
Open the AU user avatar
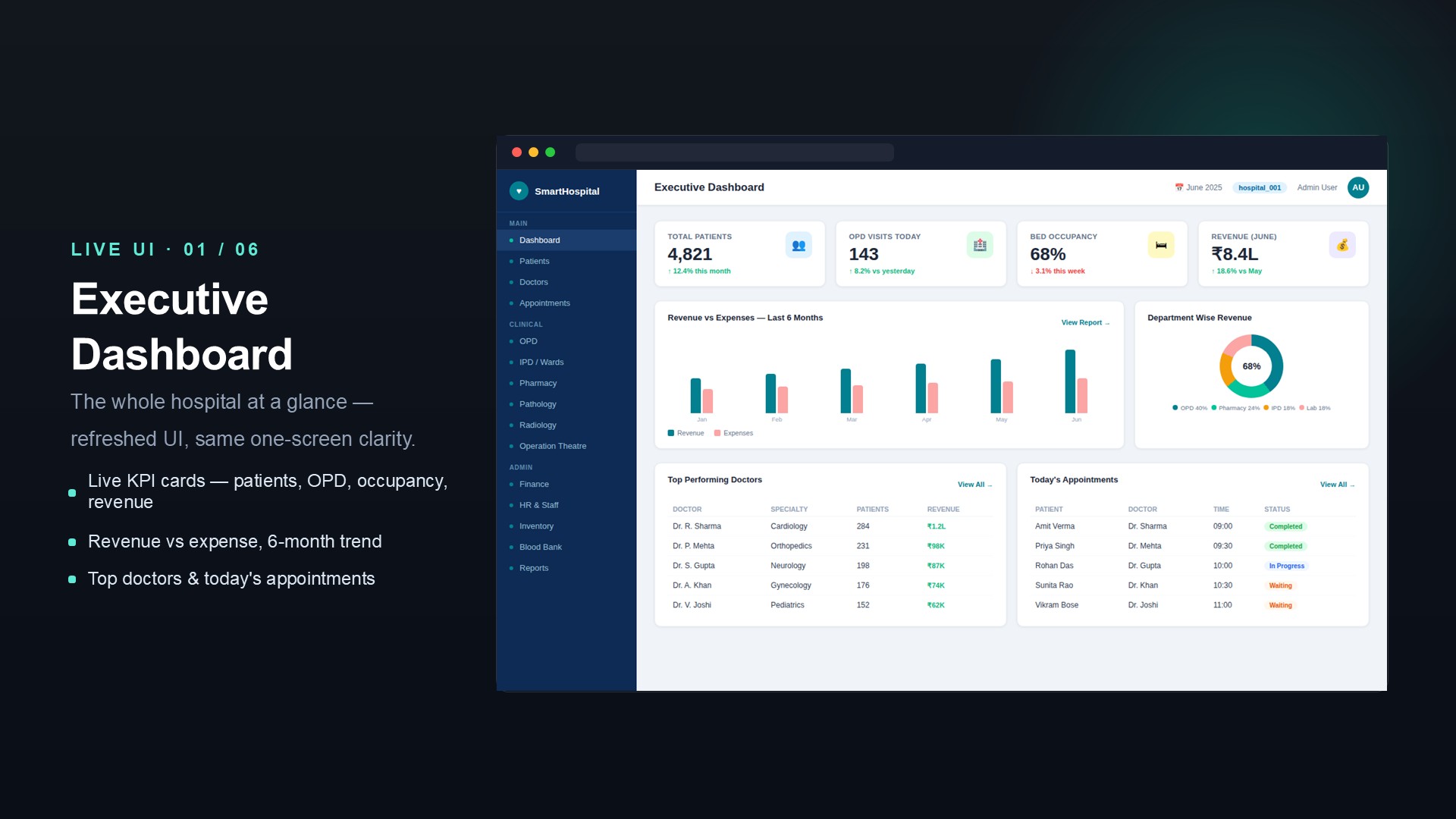[1358, 187]
